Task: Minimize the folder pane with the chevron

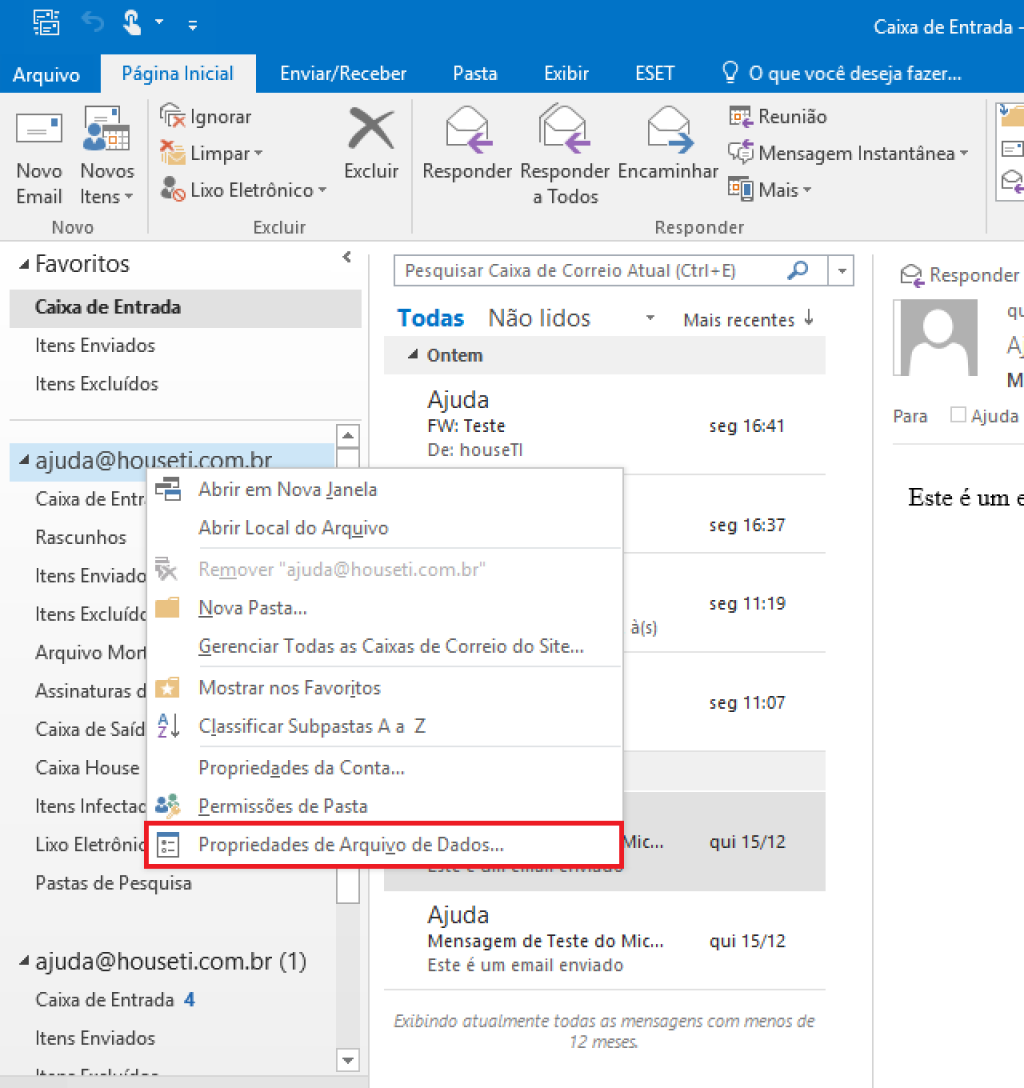Action: coord(347,257)
